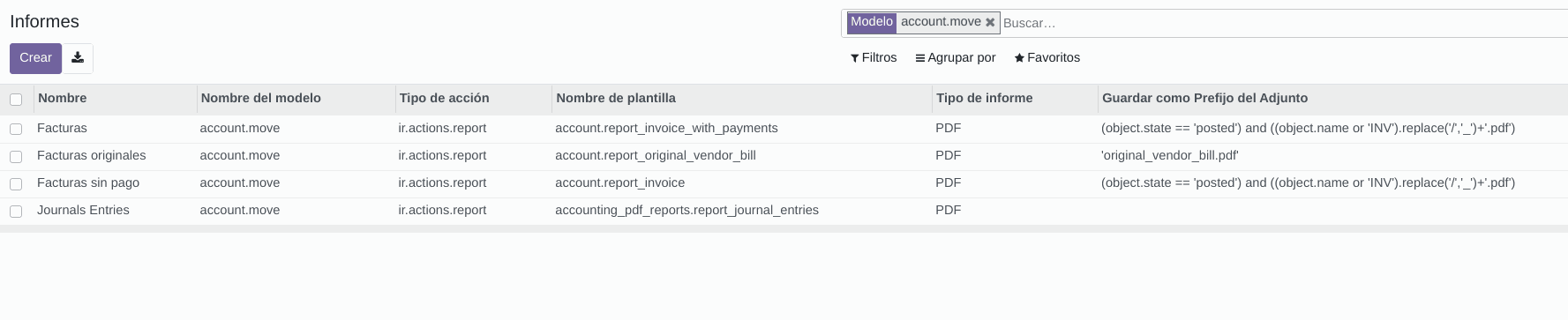
Task: Sort by the Nombre column header
Action: coord(63,98)
